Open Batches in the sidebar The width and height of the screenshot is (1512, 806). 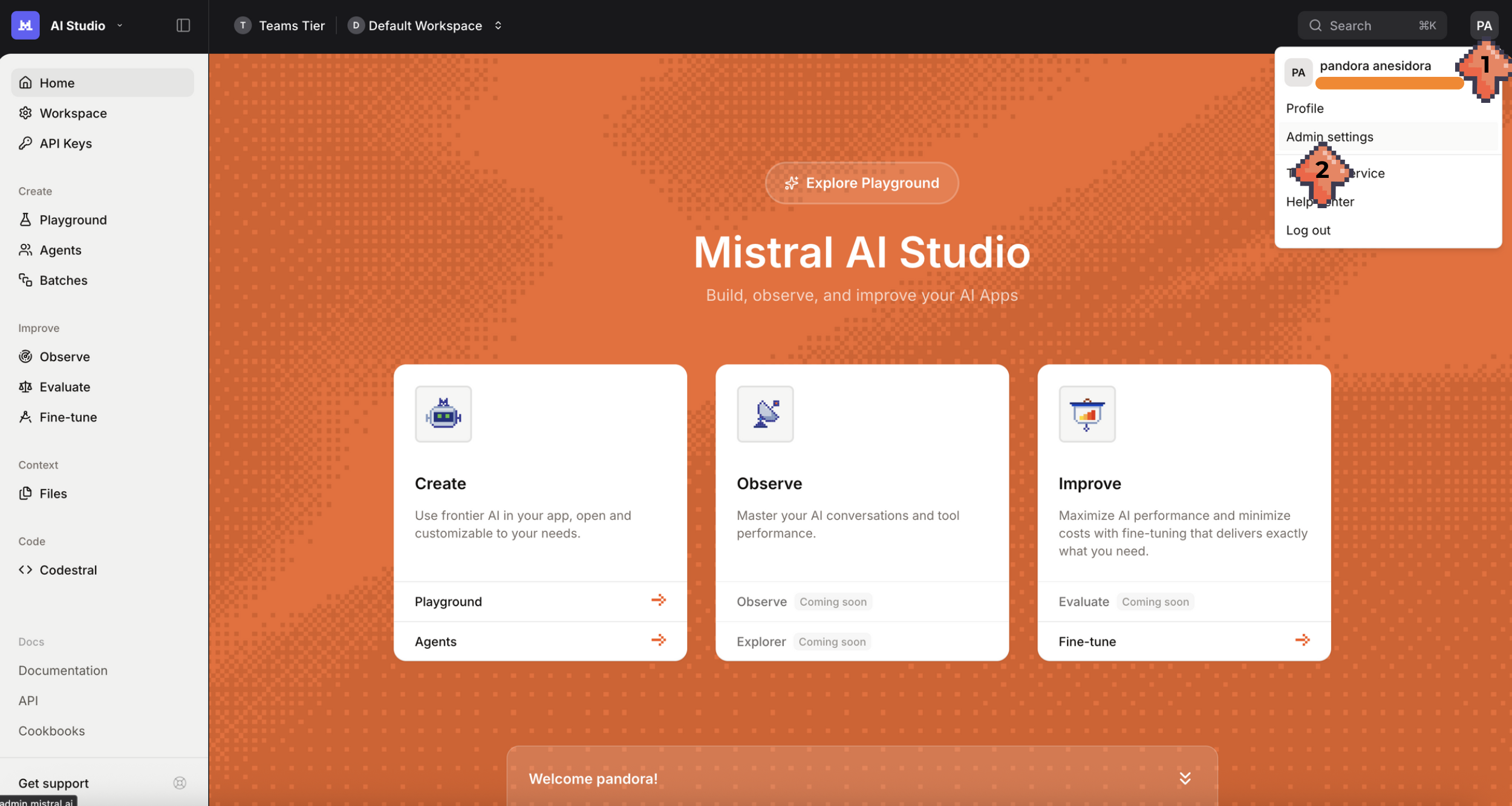click(x=63, y=280)
